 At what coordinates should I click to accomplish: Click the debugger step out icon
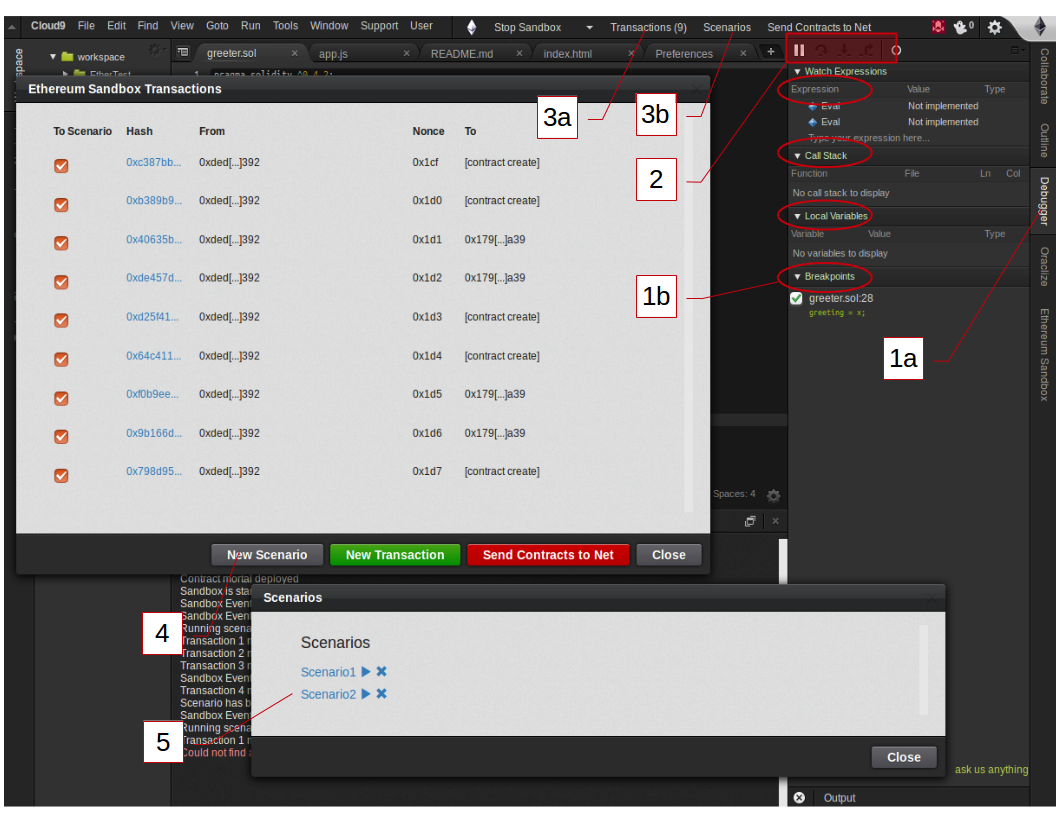point(868,50)
